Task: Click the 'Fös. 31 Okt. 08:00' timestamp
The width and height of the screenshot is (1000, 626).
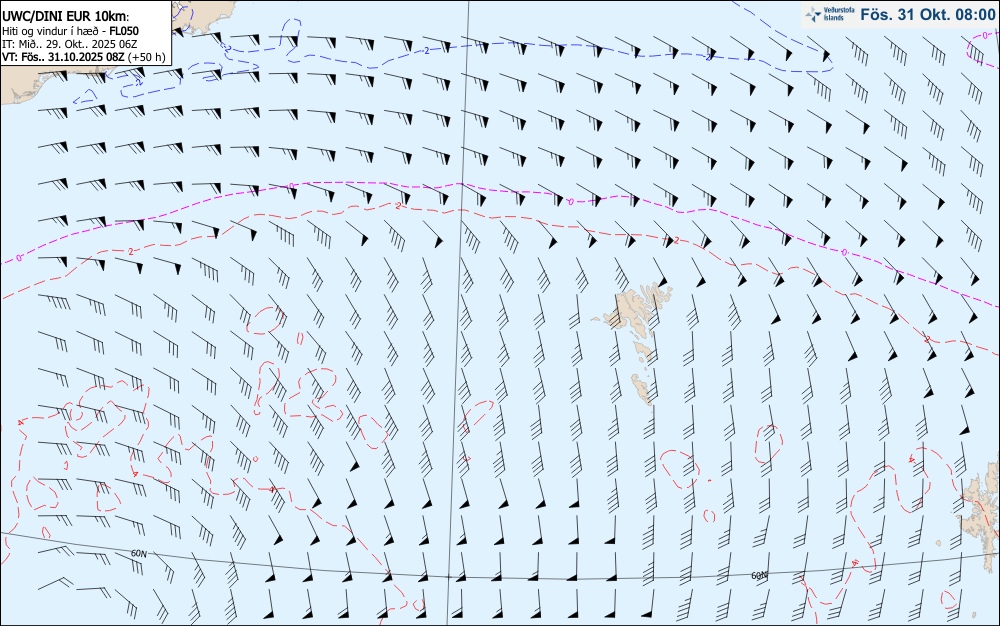Action: point(927,14)
